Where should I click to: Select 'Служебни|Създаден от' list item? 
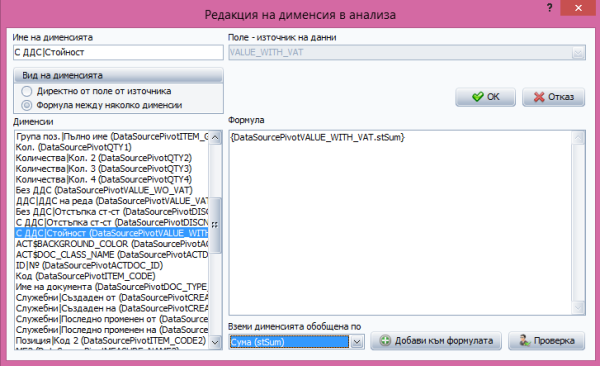coord(112,297)
